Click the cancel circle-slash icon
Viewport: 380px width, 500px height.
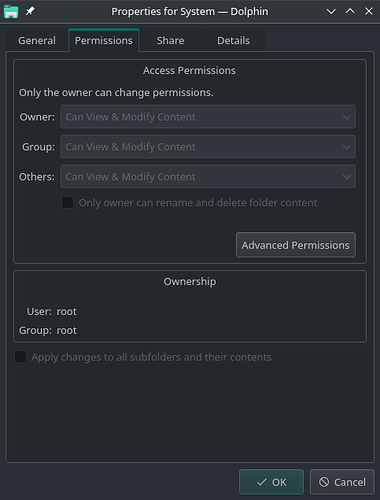324,482
